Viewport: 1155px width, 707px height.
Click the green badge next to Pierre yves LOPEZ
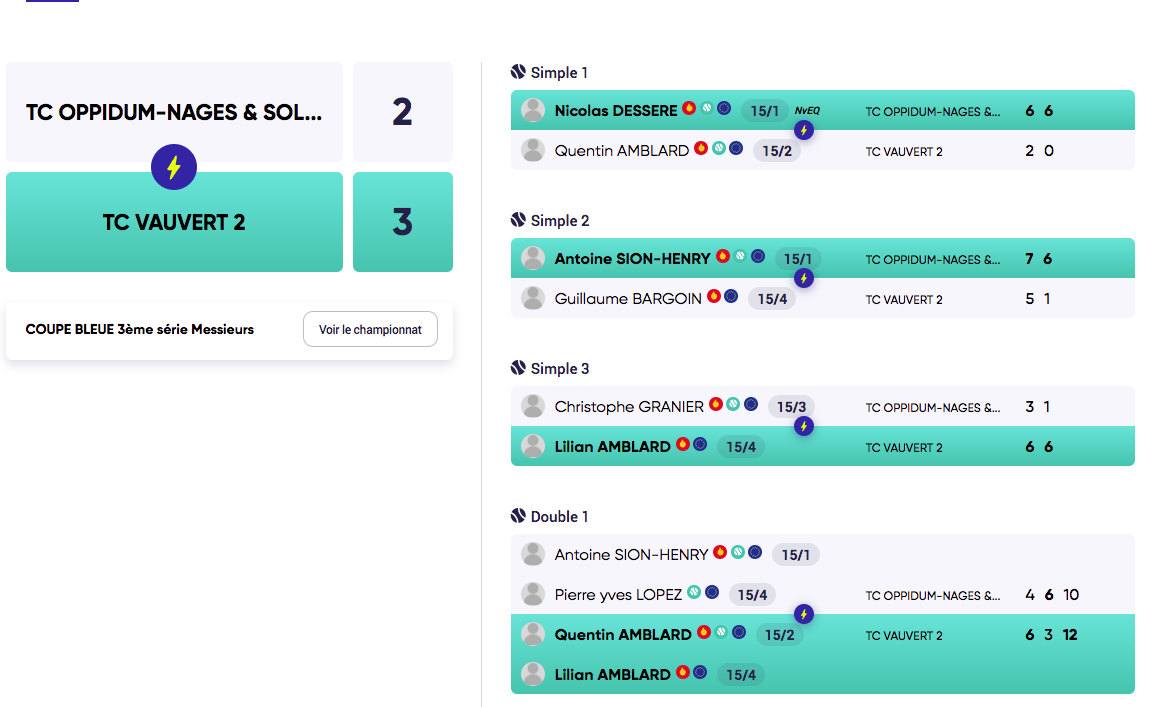point(694,591)
